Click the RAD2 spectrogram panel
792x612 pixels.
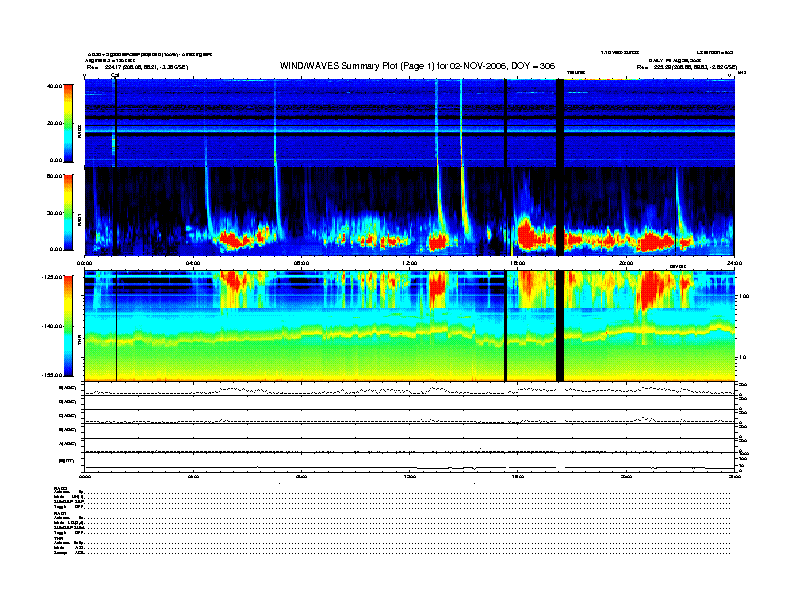pyautogui.click(x=409, y=123)
